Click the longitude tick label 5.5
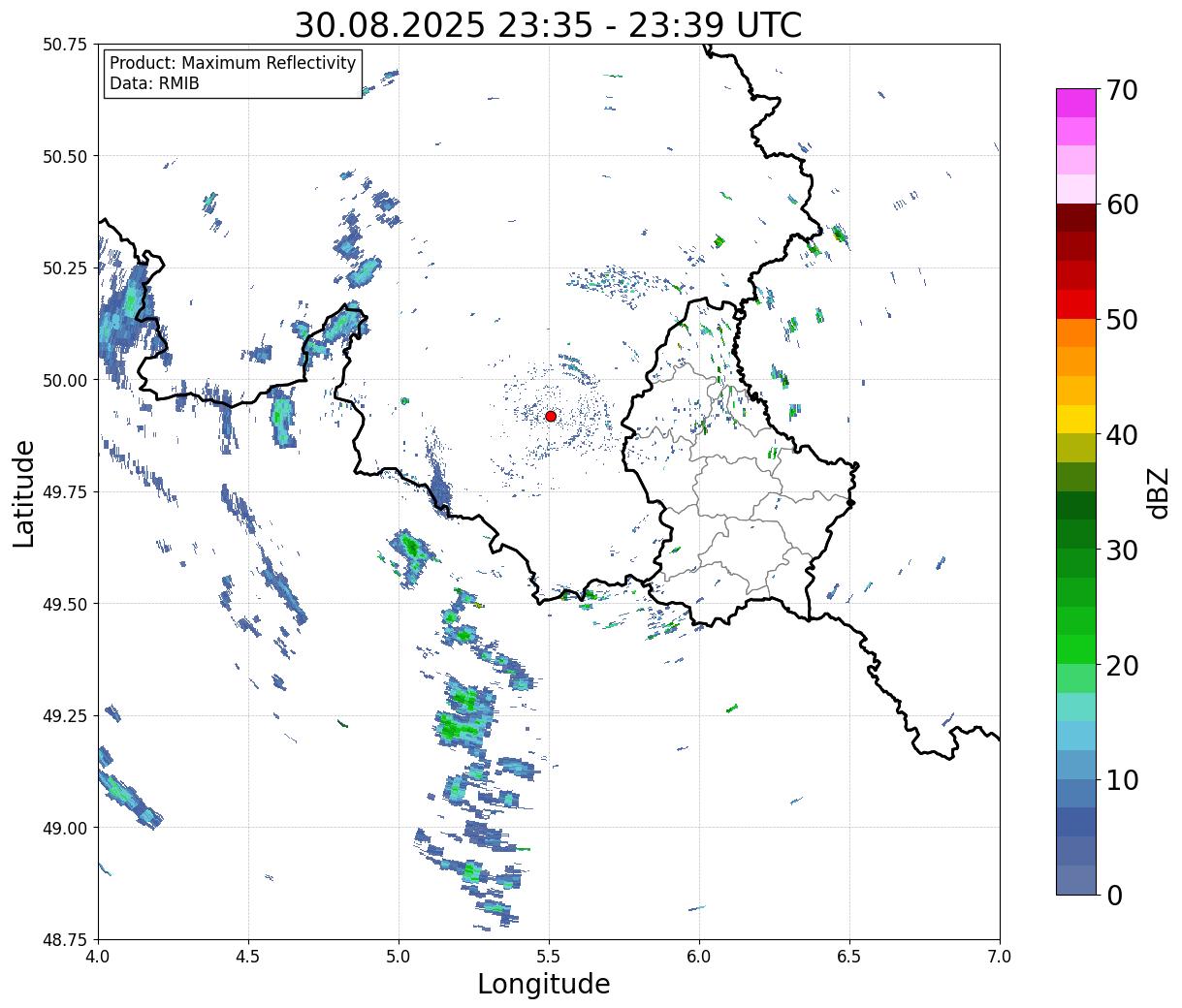Image resolution: width=1182 pixels, height=1008 pixels. click(x=549, y=957)
